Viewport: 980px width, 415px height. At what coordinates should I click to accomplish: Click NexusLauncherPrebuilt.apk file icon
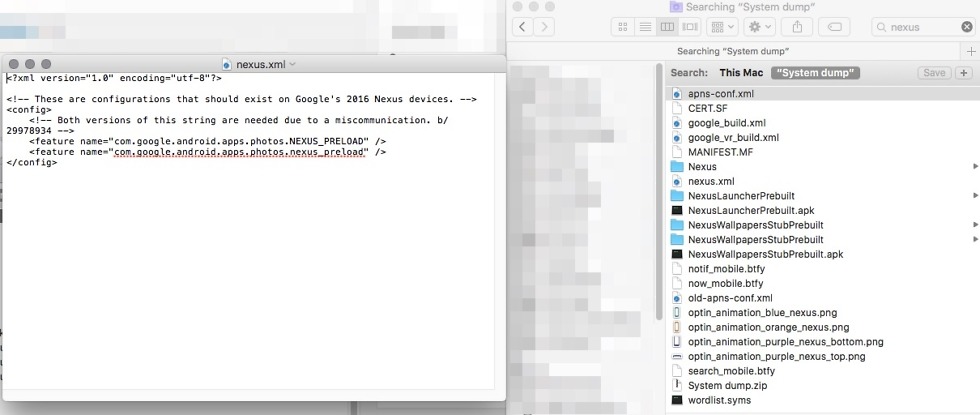(676, 211)
